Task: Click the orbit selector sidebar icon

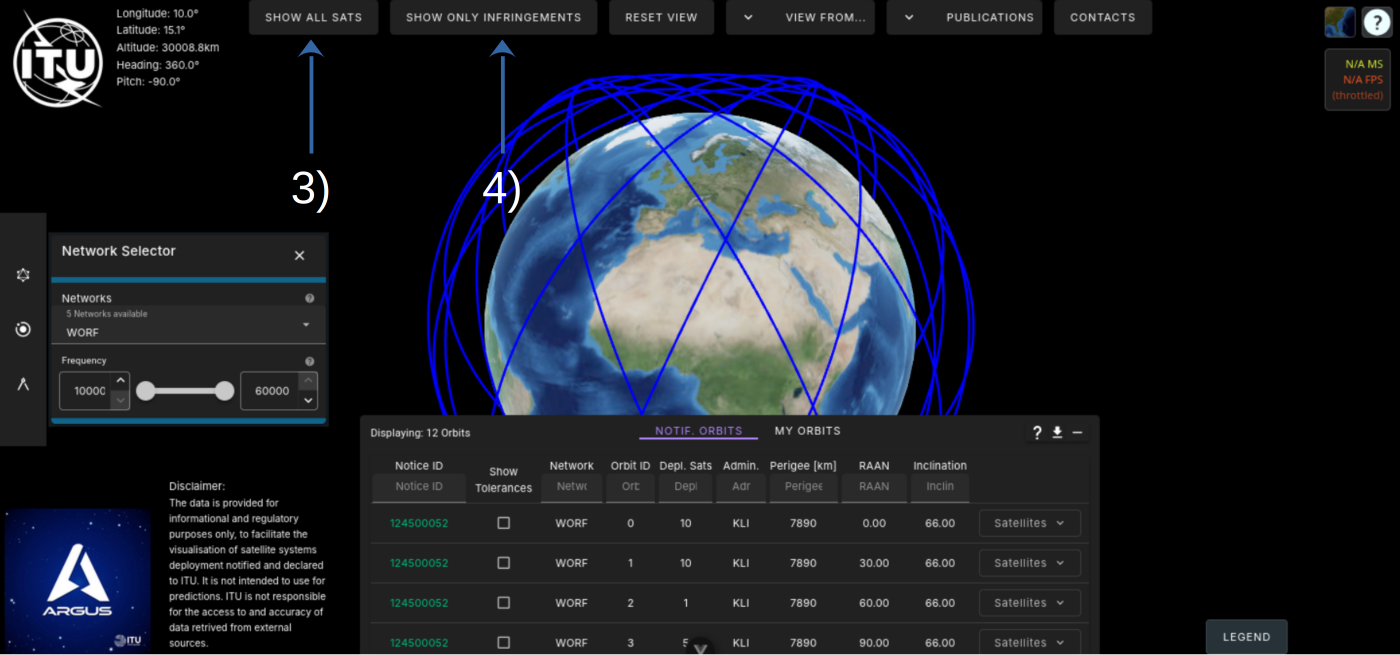Action: pyautogui.click(x=23, y=329)
